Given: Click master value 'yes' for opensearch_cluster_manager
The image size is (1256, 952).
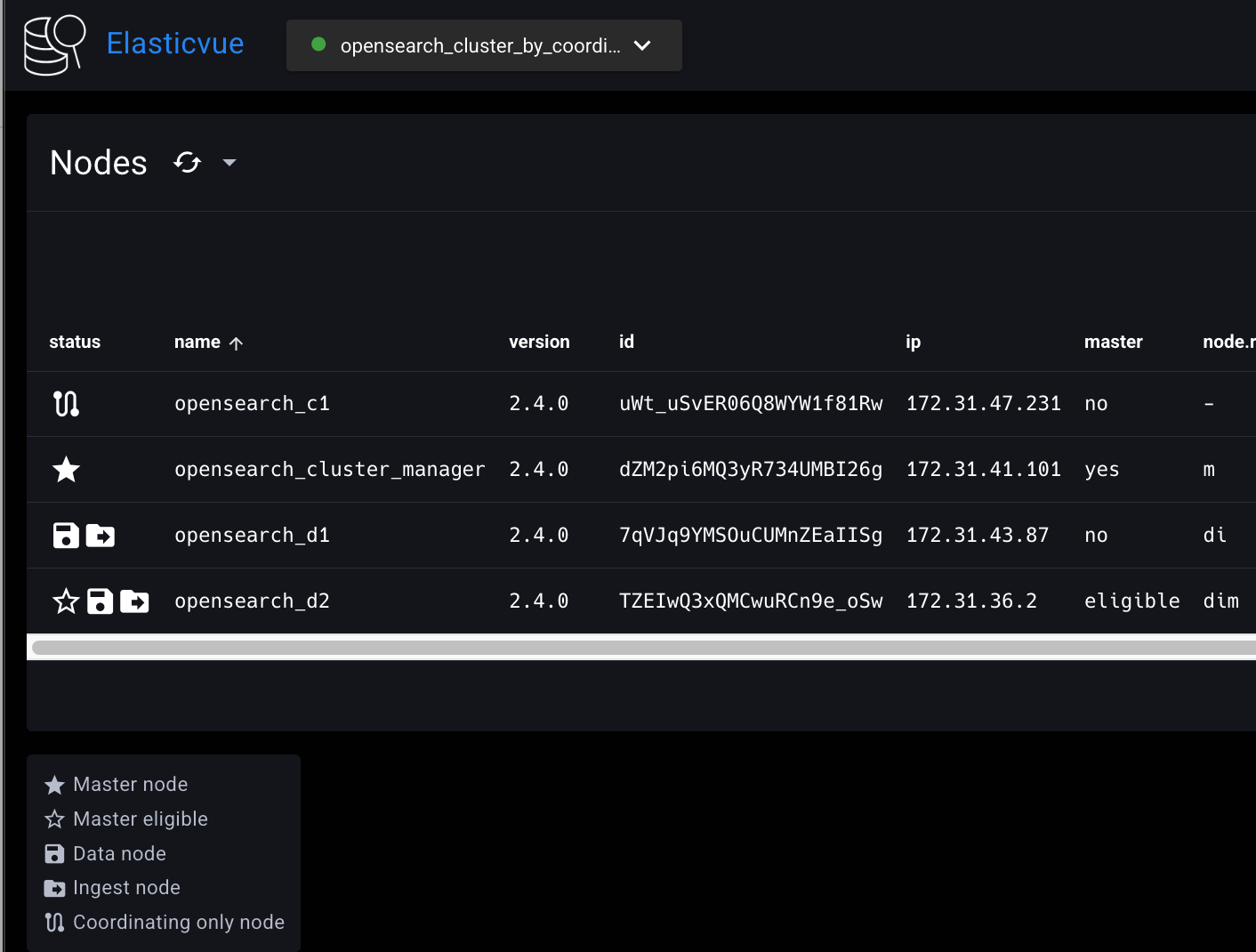Looking at the screenshot, I should [1102, 470].
